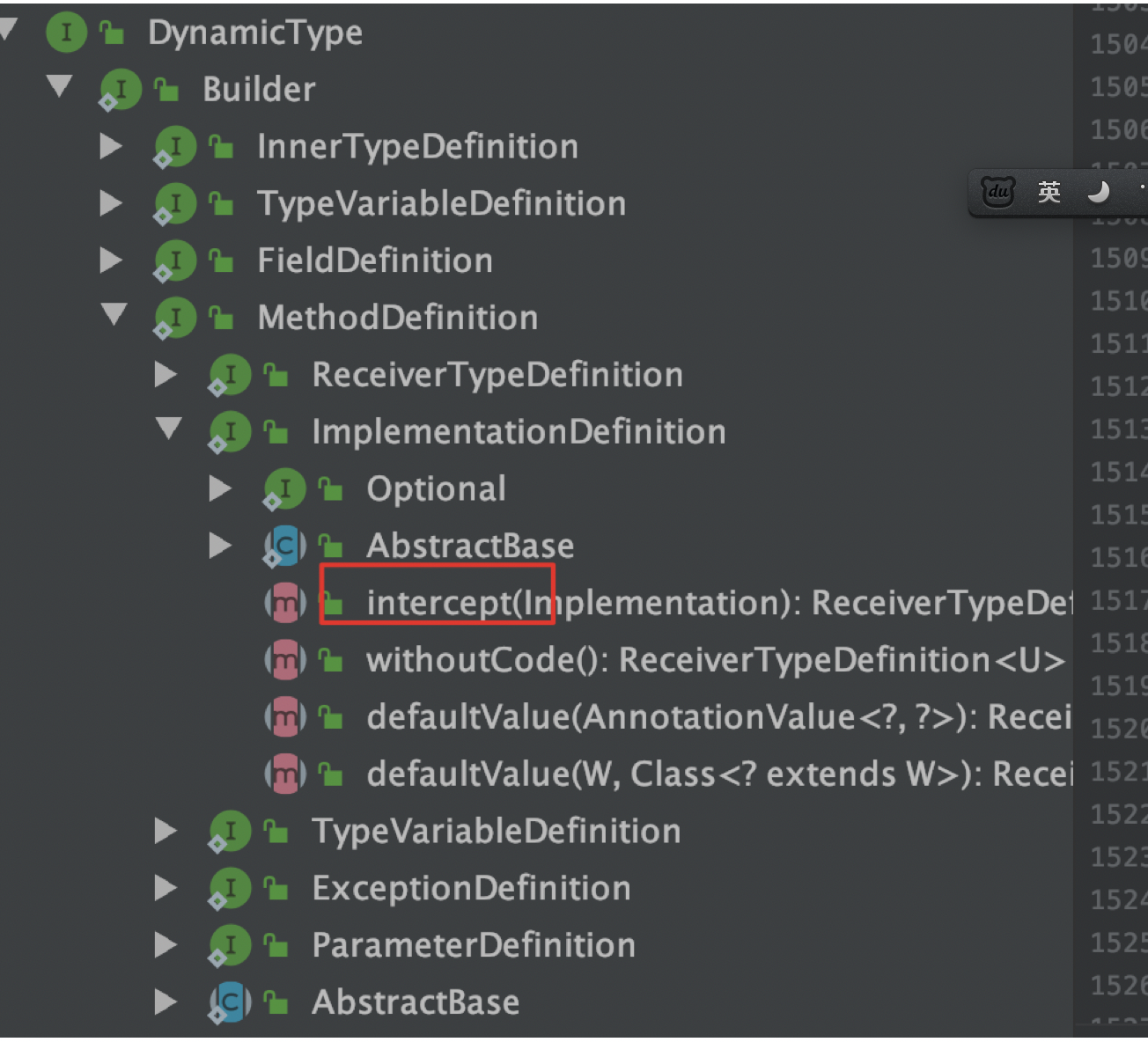Toggle the moon icon in input toolbar
1148x1042 pixels.
tap(1098, 191)
